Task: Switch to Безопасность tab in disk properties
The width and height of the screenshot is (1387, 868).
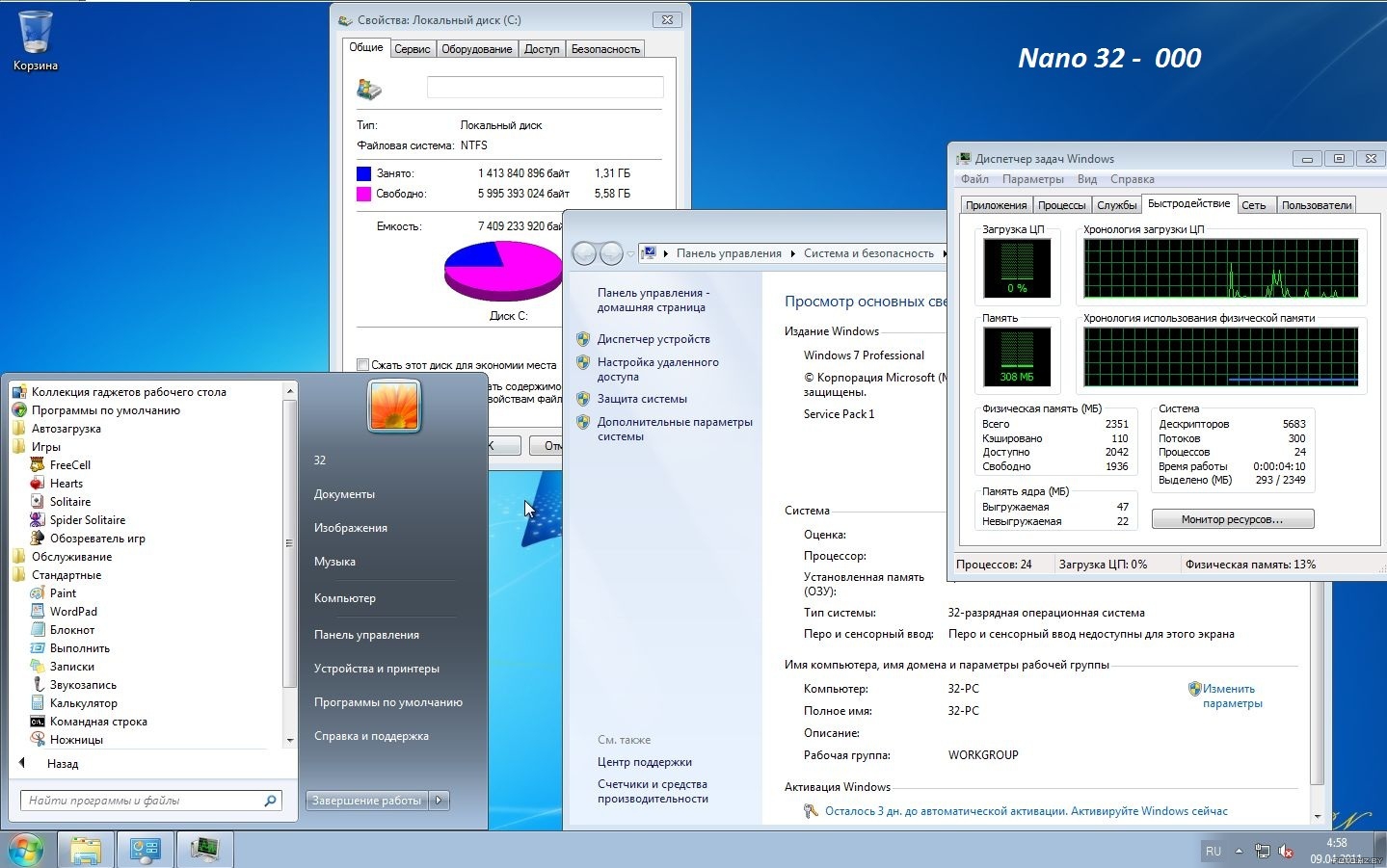Action: point(605,49)
